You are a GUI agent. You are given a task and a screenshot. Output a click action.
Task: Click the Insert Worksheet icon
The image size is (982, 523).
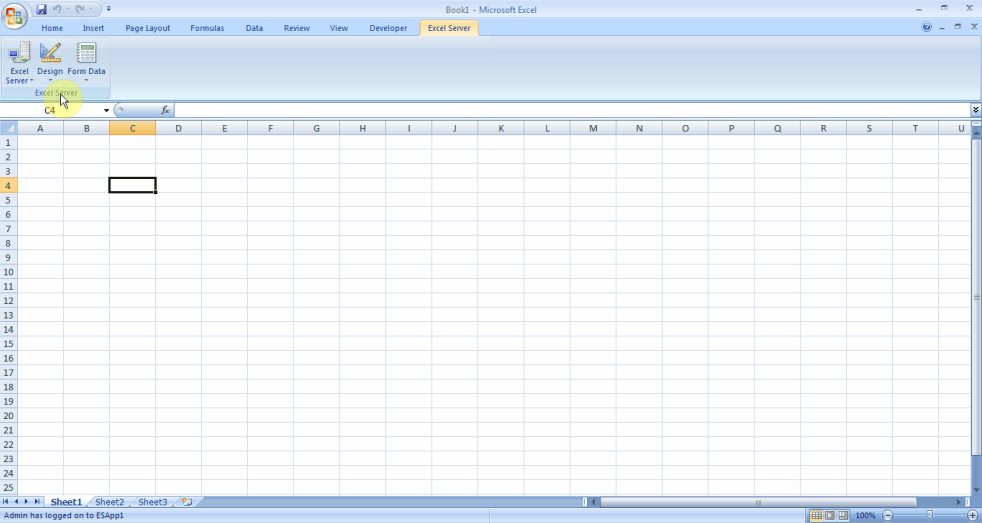tap(187, 502)
